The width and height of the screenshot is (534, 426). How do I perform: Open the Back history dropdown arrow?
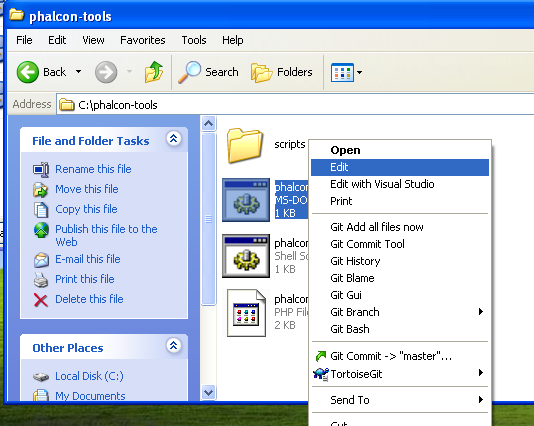pos(79,72)
